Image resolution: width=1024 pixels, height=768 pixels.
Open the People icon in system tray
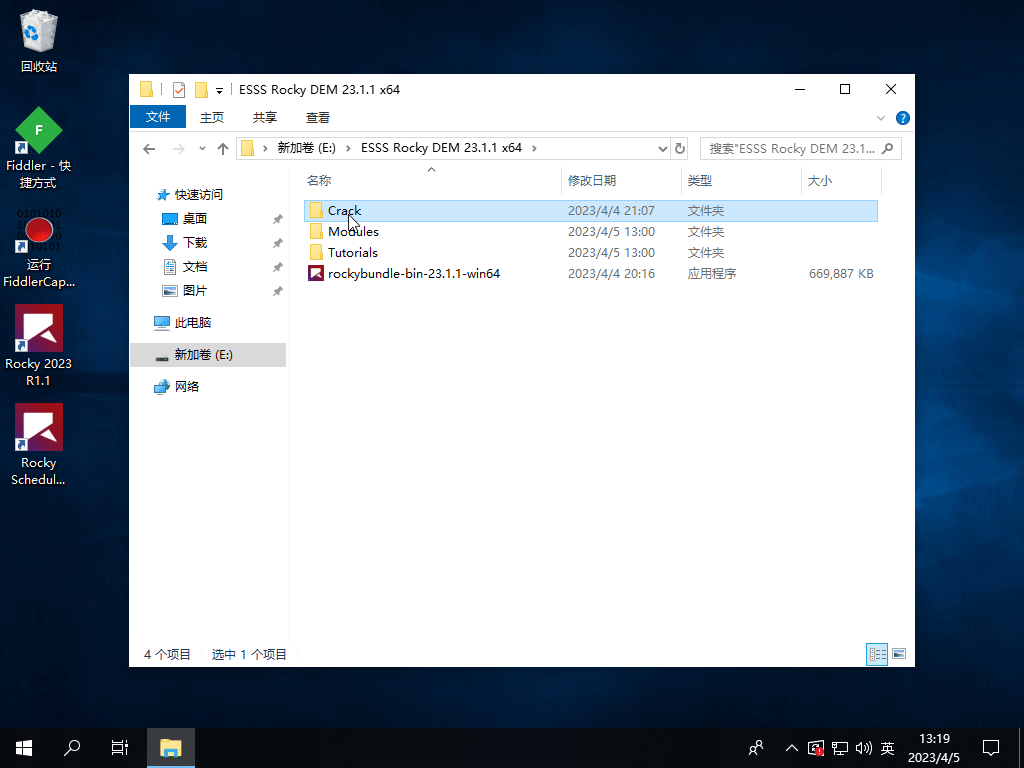756,748
